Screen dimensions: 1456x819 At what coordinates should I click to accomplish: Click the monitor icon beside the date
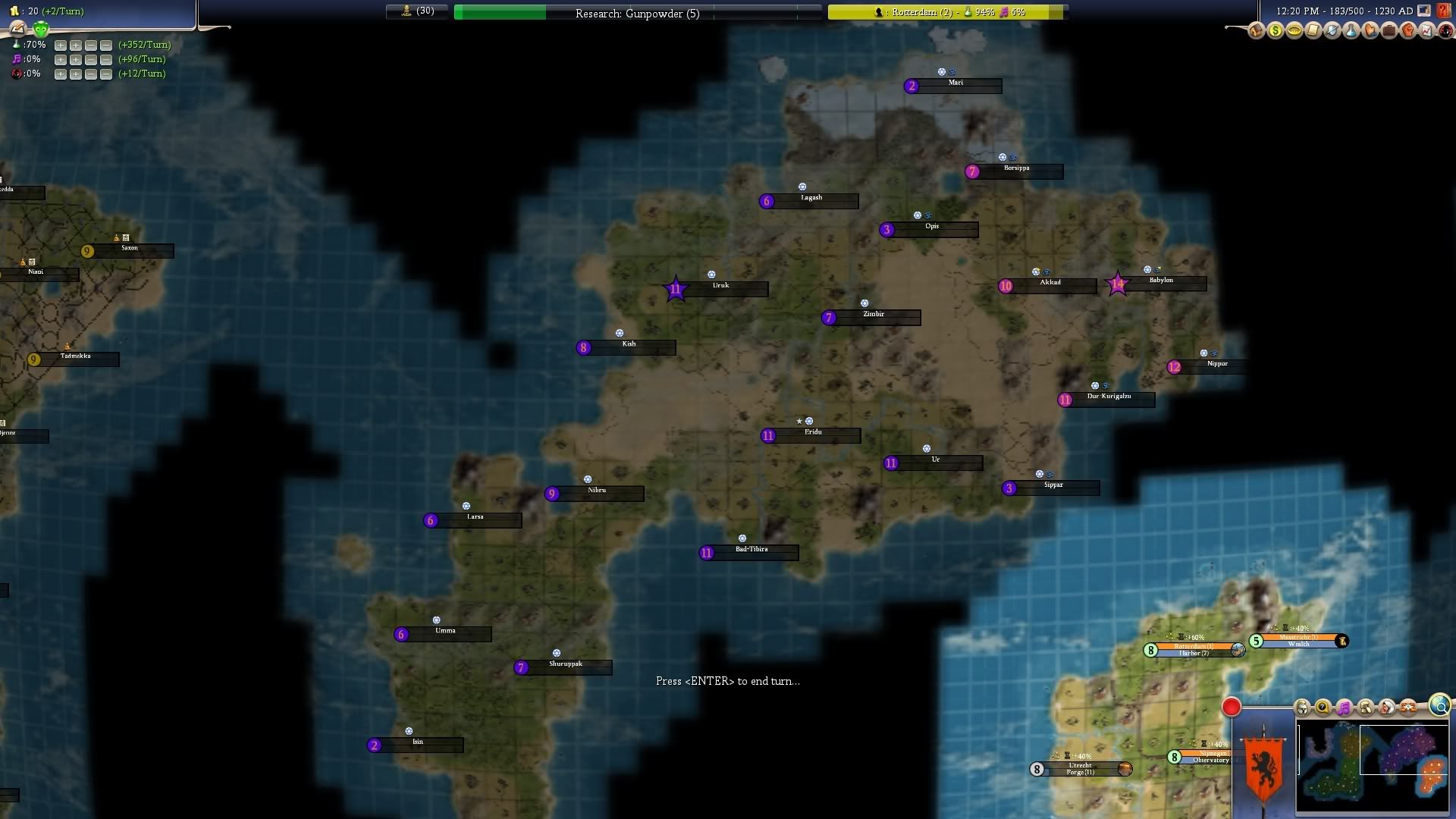[x=1423, y=11]
